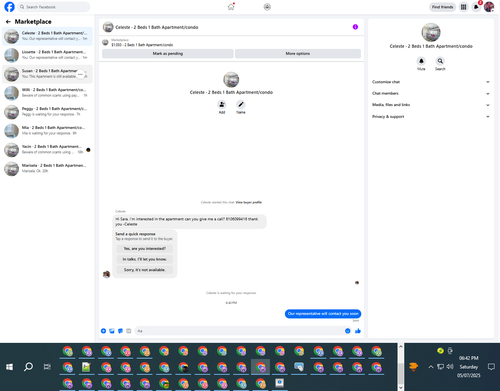This screenshot has width=500, height=391.
Task: Open the options ellipsis on Susan's chat
Action: tap(80, 74)
